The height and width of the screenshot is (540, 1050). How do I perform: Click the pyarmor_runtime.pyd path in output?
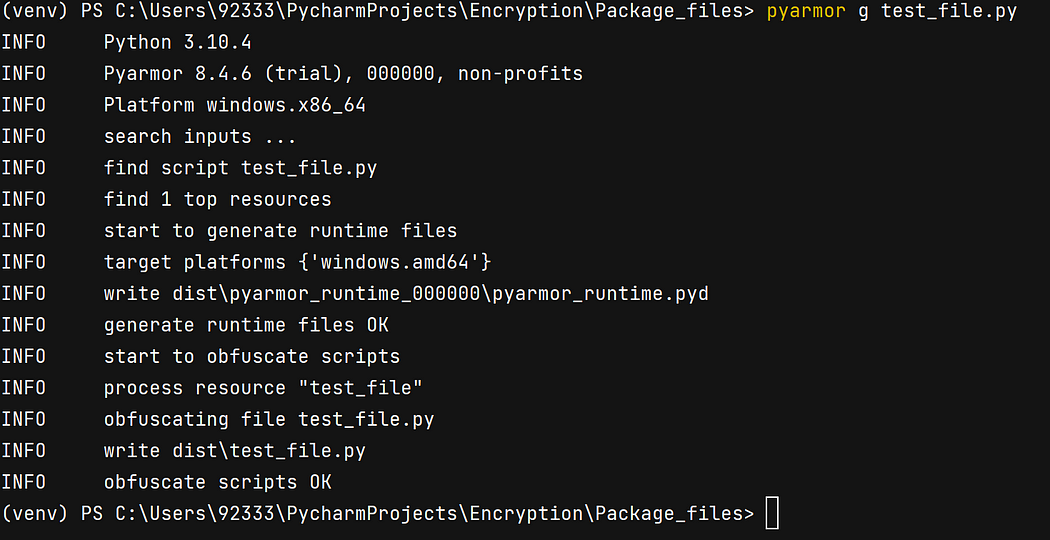pyautogui.click(x=440, y=293)
